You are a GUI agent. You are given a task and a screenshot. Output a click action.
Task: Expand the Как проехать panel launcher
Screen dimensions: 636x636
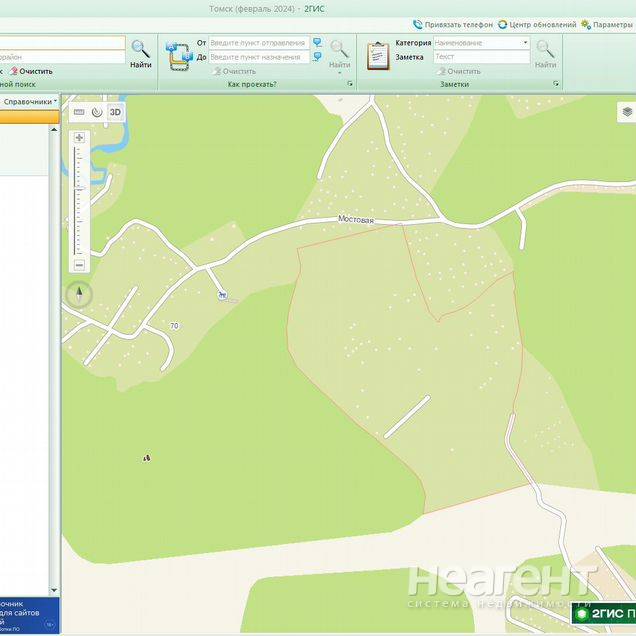point(350,85)
